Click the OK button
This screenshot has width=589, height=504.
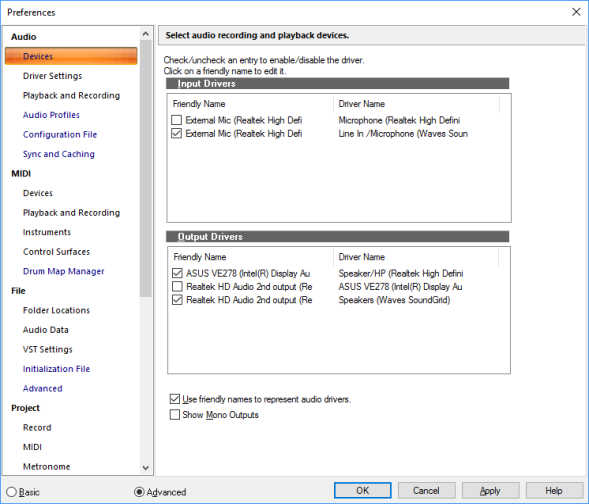pyautogui.click(x=362, y=490)
